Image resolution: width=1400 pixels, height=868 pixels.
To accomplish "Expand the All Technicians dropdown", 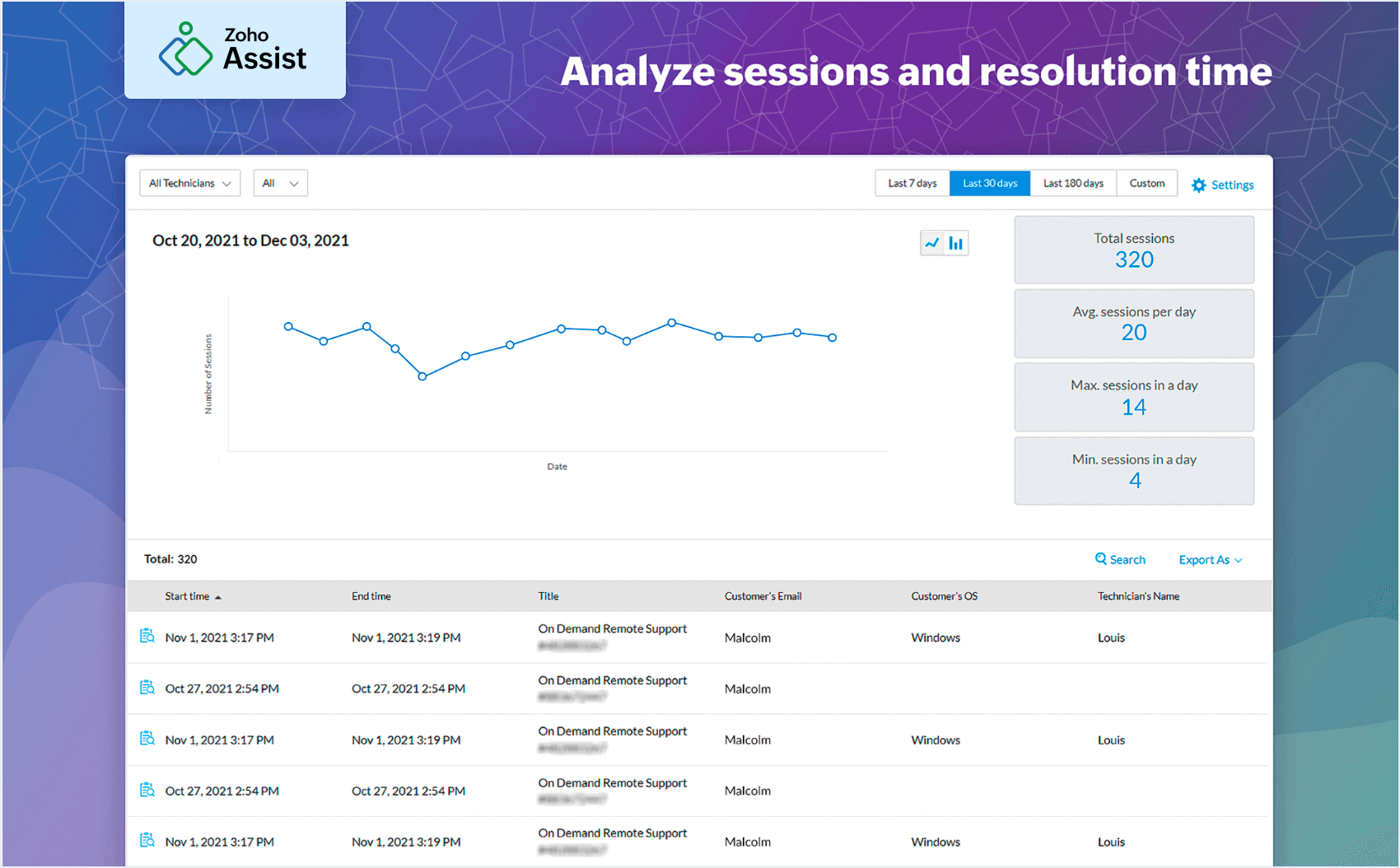I will tap(190, 183).
